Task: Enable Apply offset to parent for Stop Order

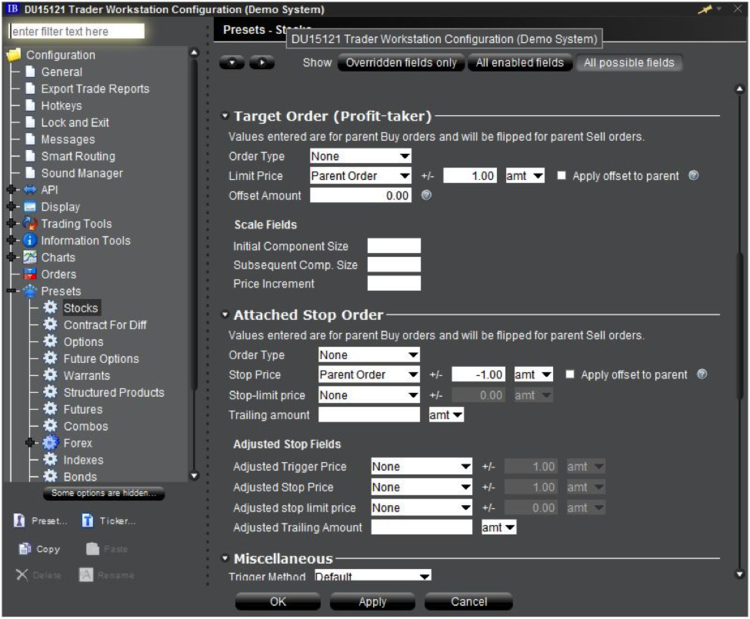Action: coord(570,374)
